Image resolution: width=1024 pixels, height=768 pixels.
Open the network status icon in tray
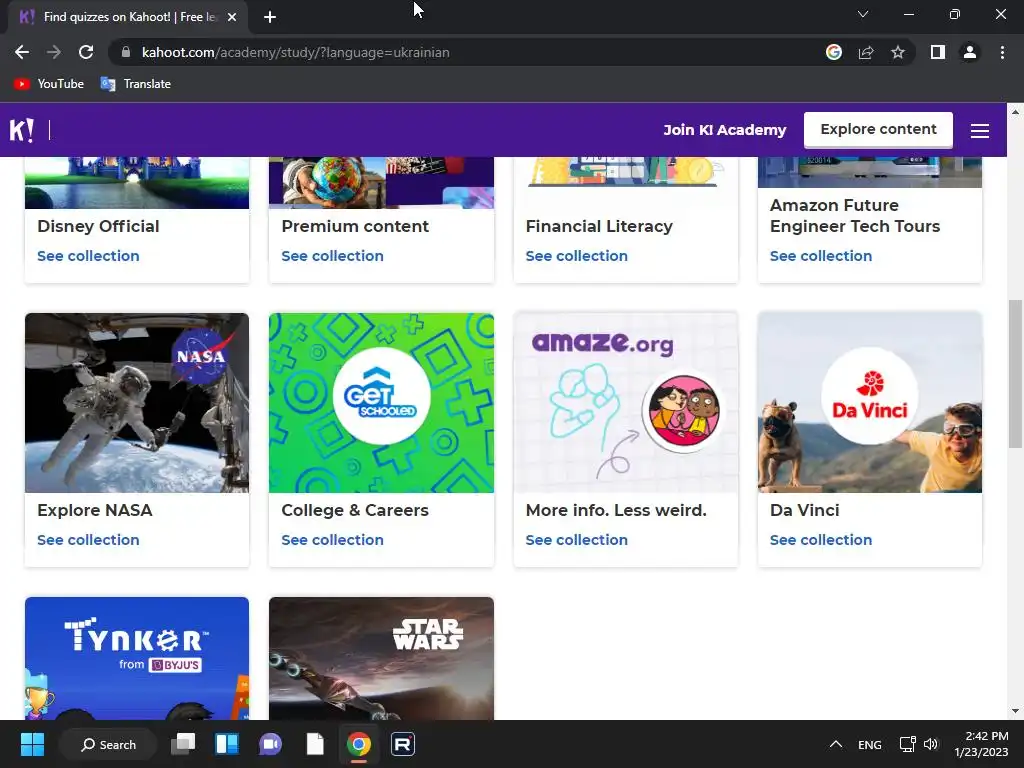point(907,744)
